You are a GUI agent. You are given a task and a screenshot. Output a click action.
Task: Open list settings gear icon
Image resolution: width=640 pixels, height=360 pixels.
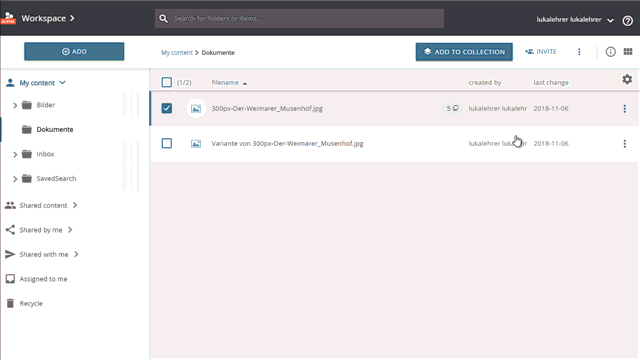click(627, 79)
